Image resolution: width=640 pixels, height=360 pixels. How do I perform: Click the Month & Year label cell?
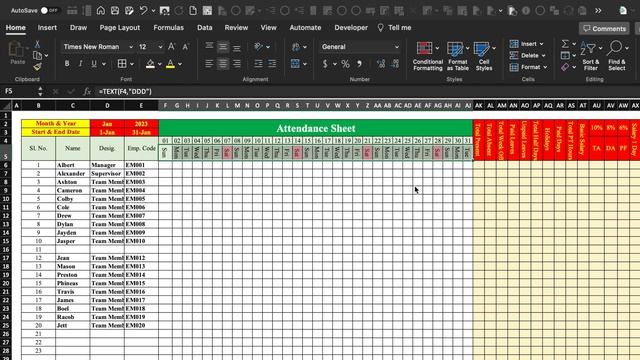[x=56, y=123]
